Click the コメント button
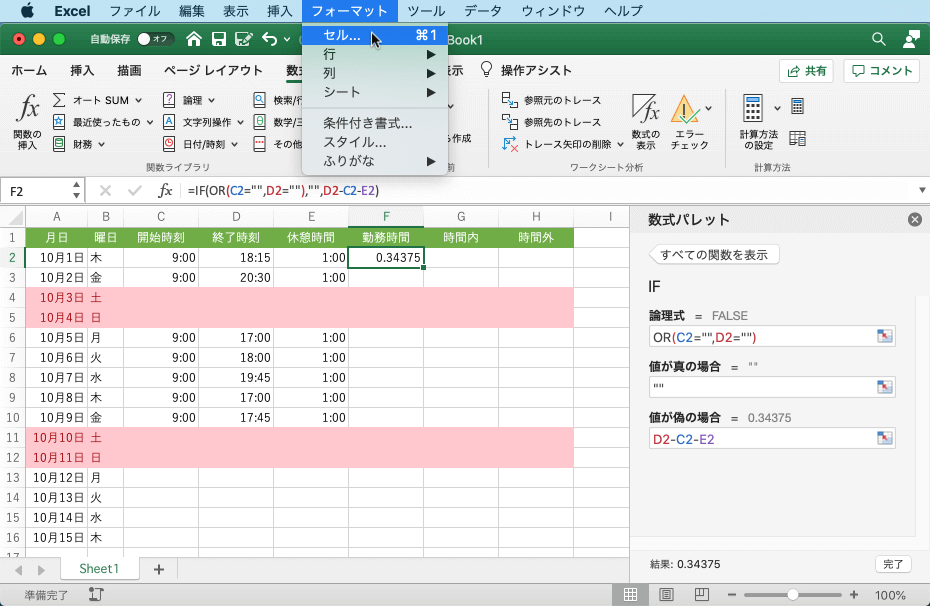 (881, 71)
